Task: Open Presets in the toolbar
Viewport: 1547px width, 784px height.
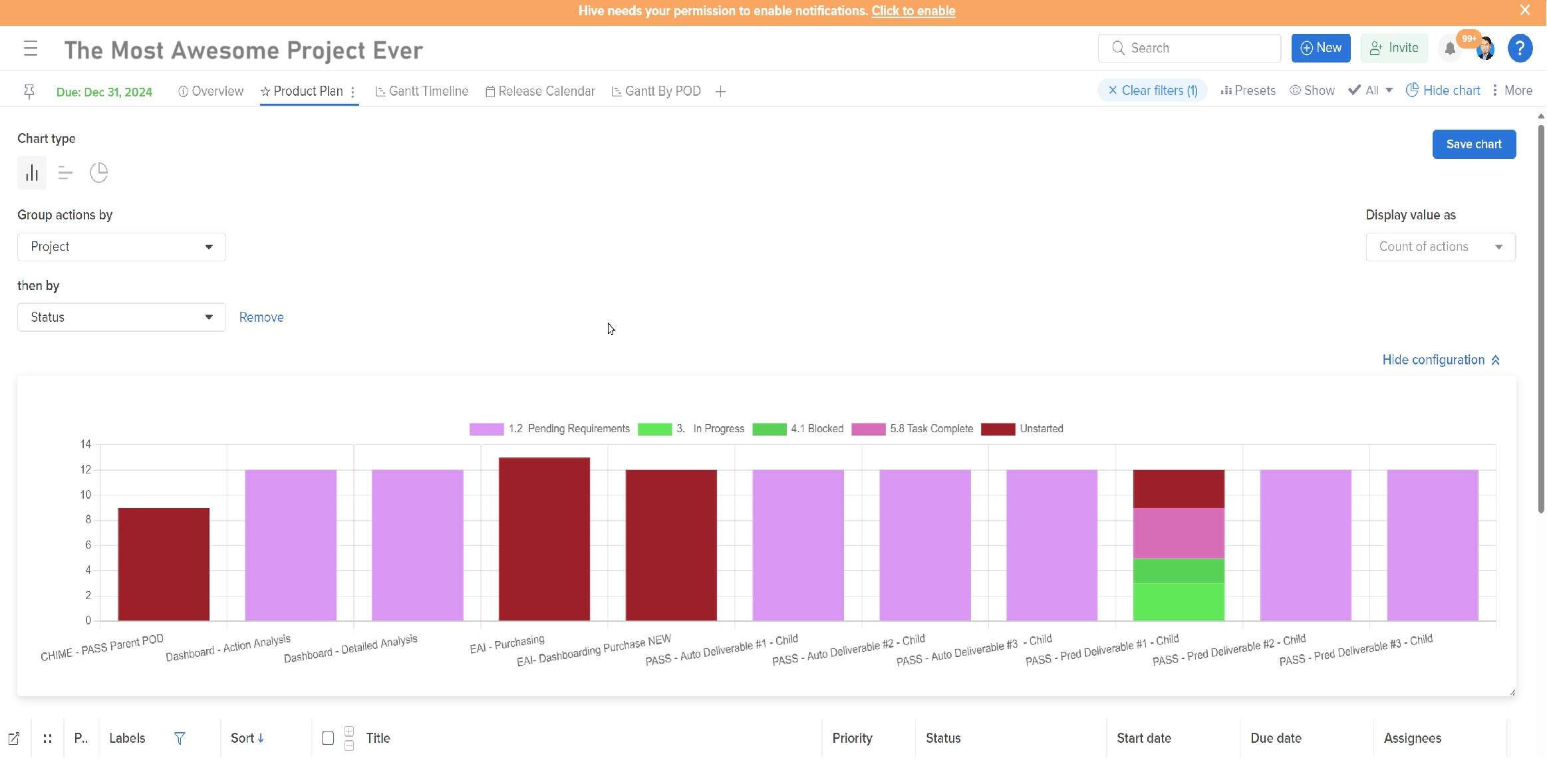Action: 1248,90
